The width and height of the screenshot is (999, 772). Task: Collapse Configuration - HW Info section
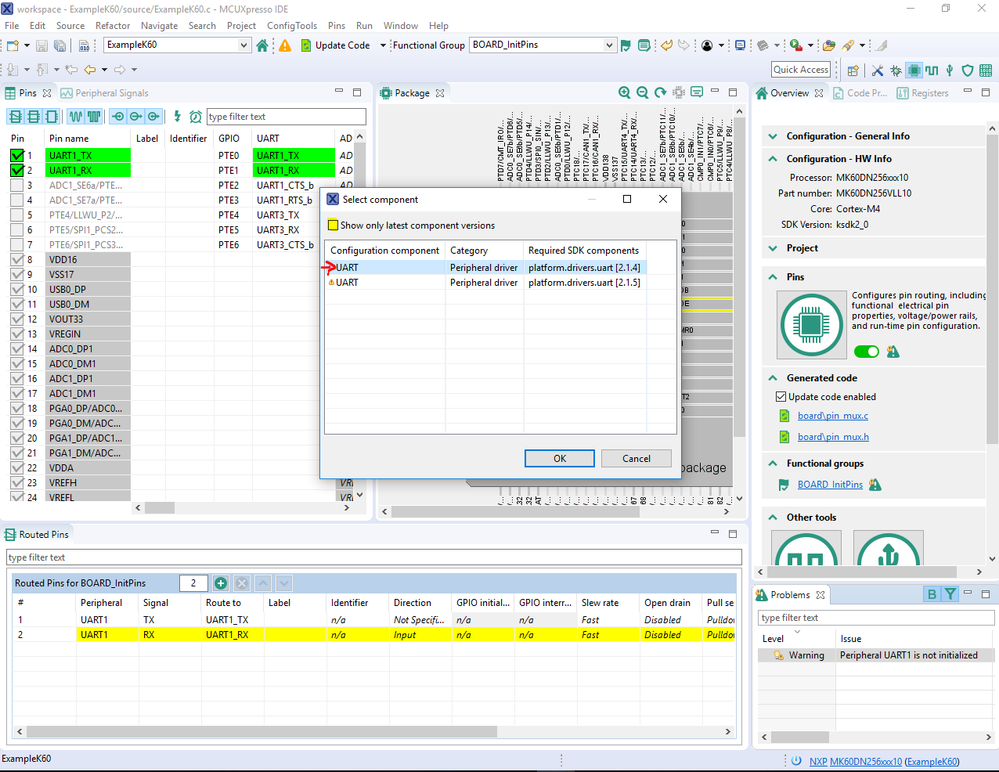pos(773,159)
